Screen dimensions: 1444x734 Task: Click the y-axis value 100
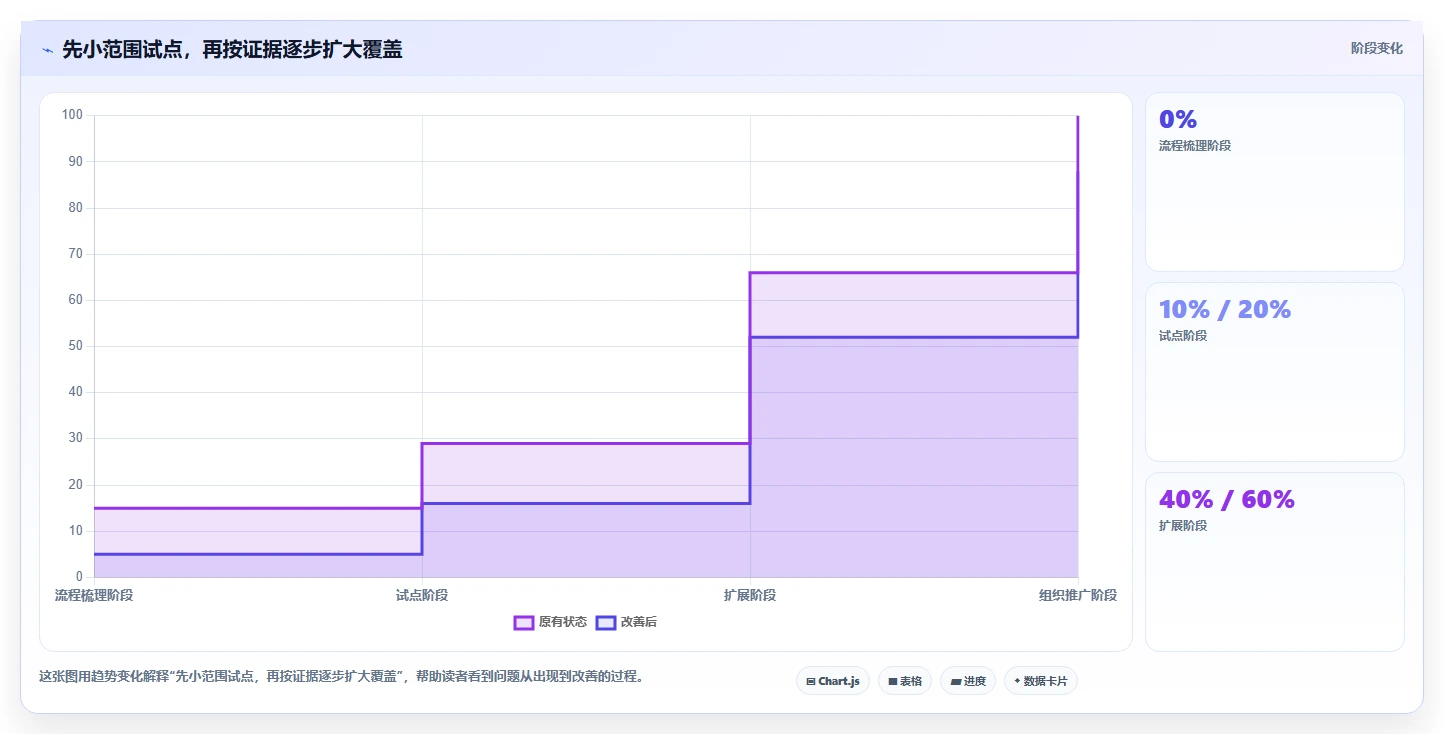[x=72, y=115]
